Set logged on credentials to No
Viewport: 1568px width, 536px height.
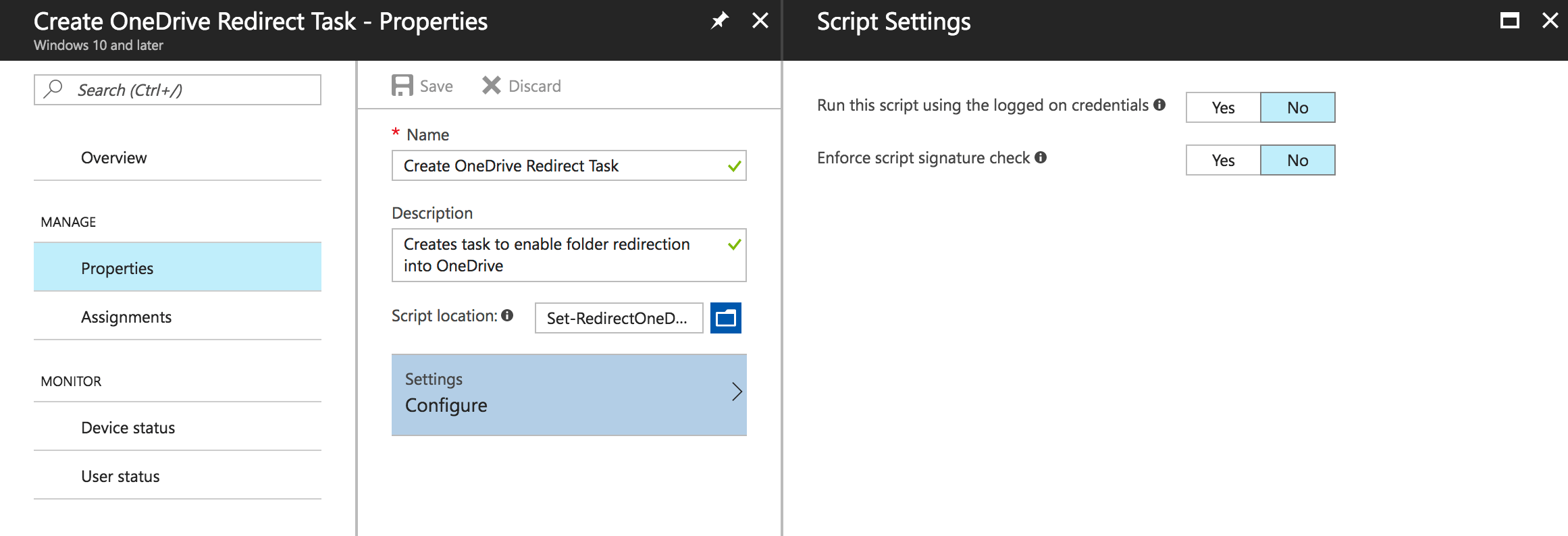(x=1298, y=107)
